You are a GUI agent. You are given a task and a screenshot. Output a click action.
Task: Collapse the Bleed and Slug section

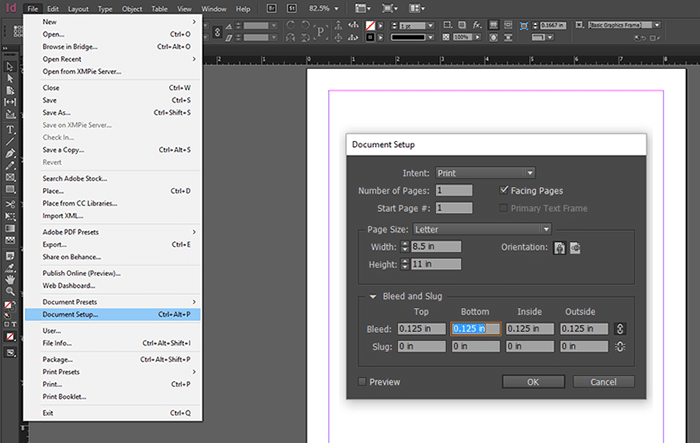(x=373, y=297)
